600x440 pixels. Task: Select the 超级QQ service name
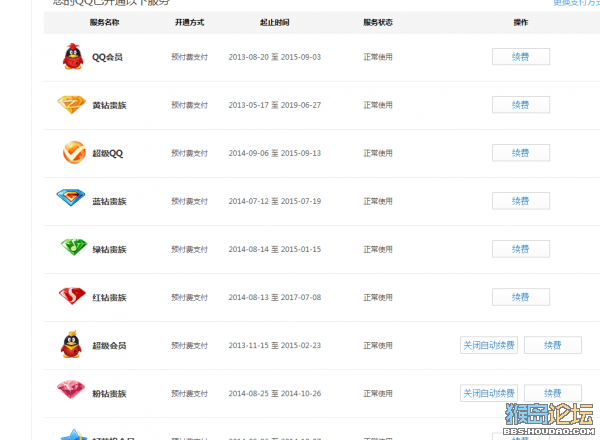[108, 153]
